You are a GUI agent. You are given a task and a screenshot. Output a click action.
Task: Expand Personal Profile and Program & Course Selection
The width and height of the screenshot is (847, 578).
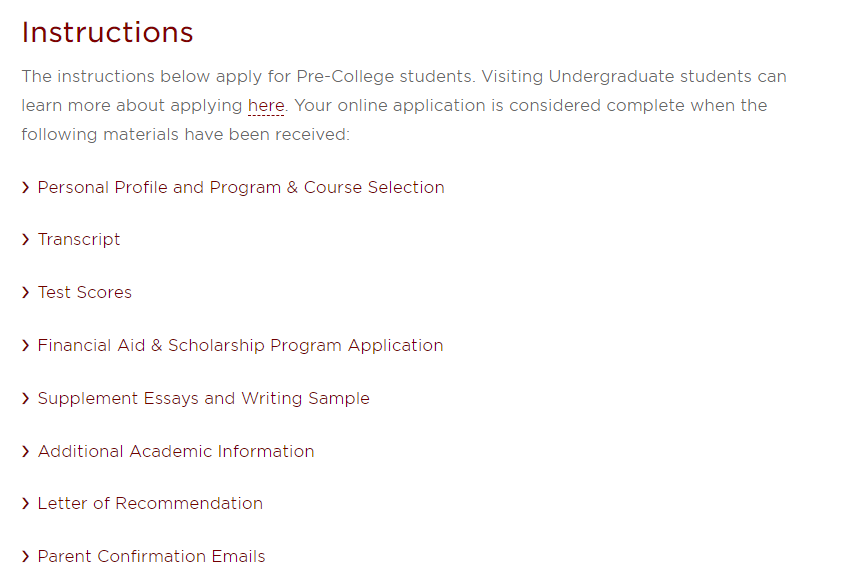241,187
